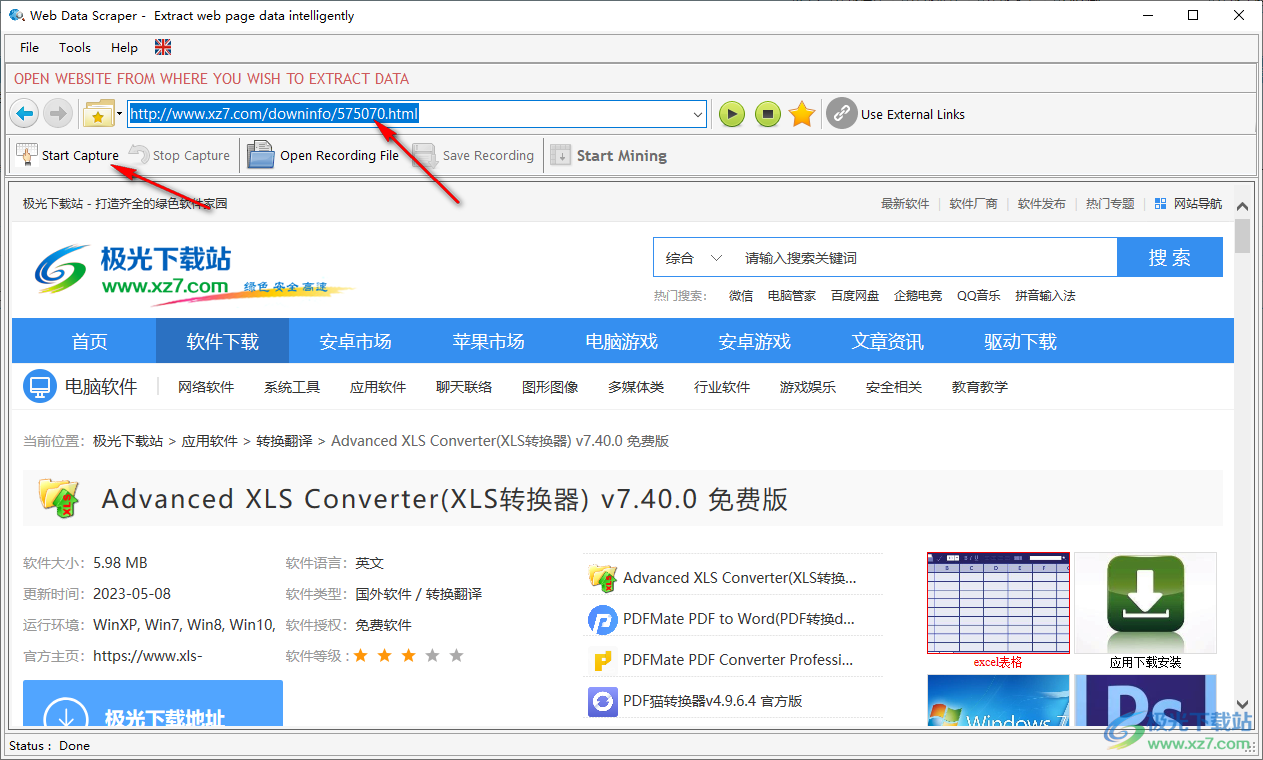The width and height of the screenshot is (1263, 760).
Task: Click the UK flag language icon
Action: [164, 47]
